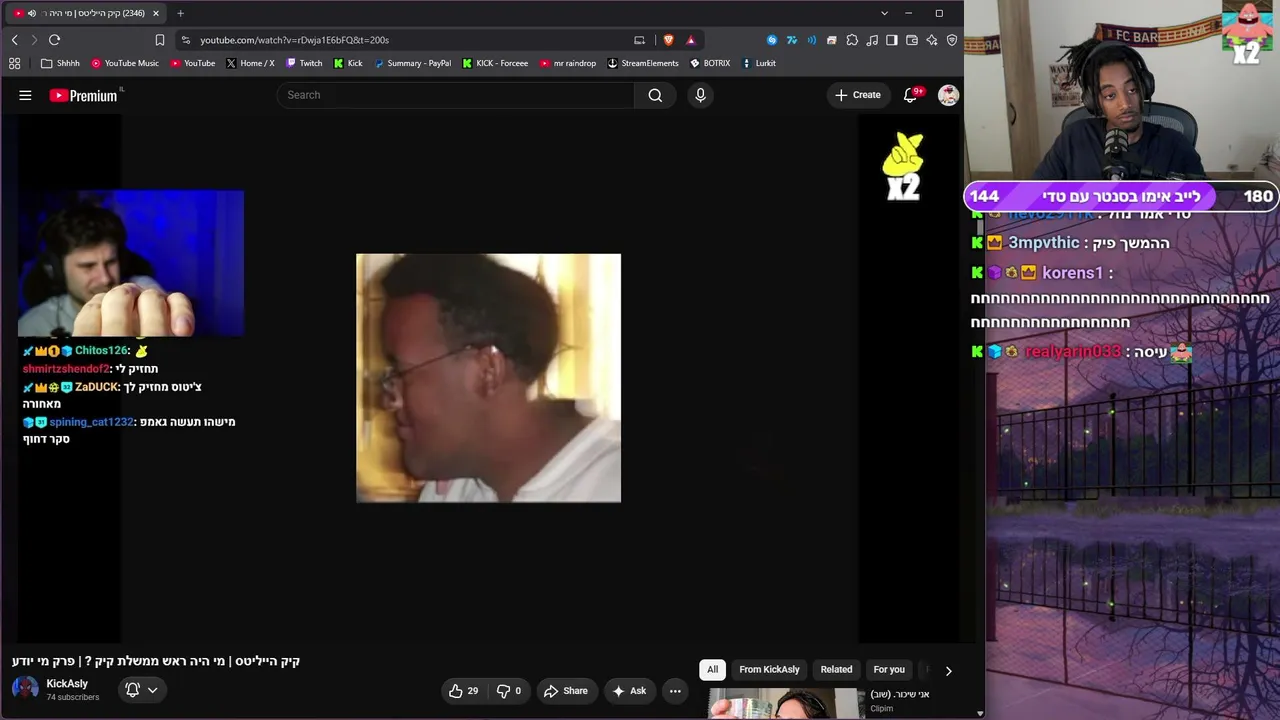Expand the subscription notification bell dropdown
The image size is (1280, 720).
coord(141,690)
